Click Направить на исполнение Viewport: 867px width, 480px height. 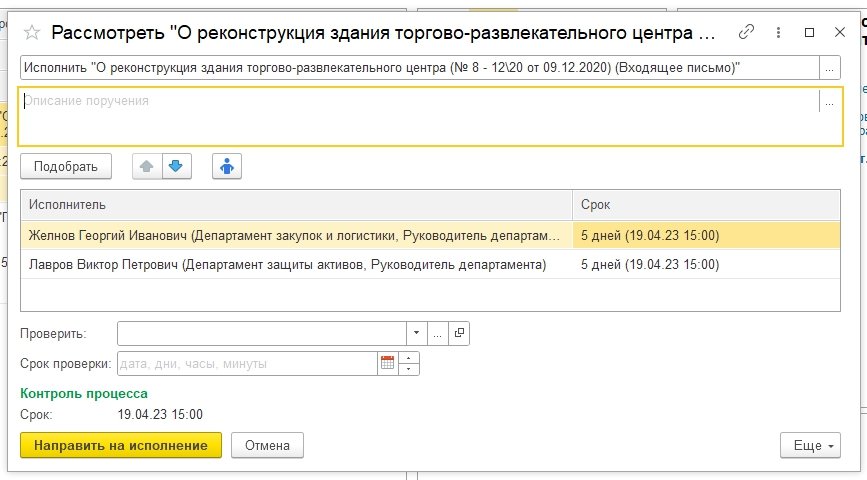coord(121,446)
